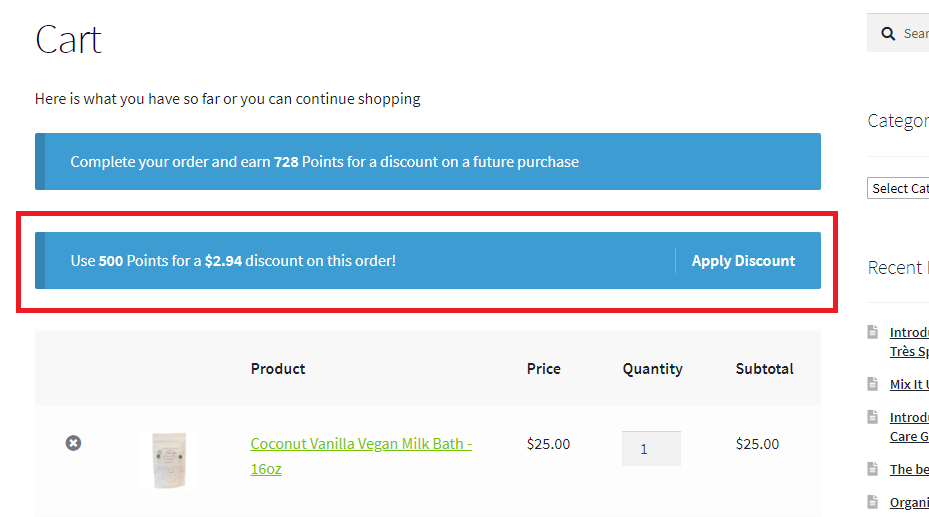Open the Organi recent post link
The width and height of the screenshot is (929, 517).
[x=909, y=503]
